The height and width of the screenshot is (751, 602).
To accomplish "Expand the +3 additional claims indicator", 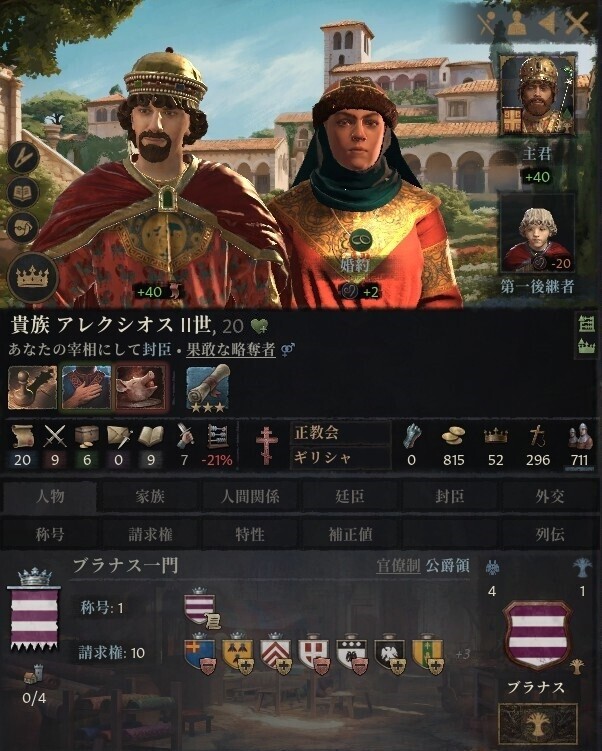I will click(x=462, y=654).
